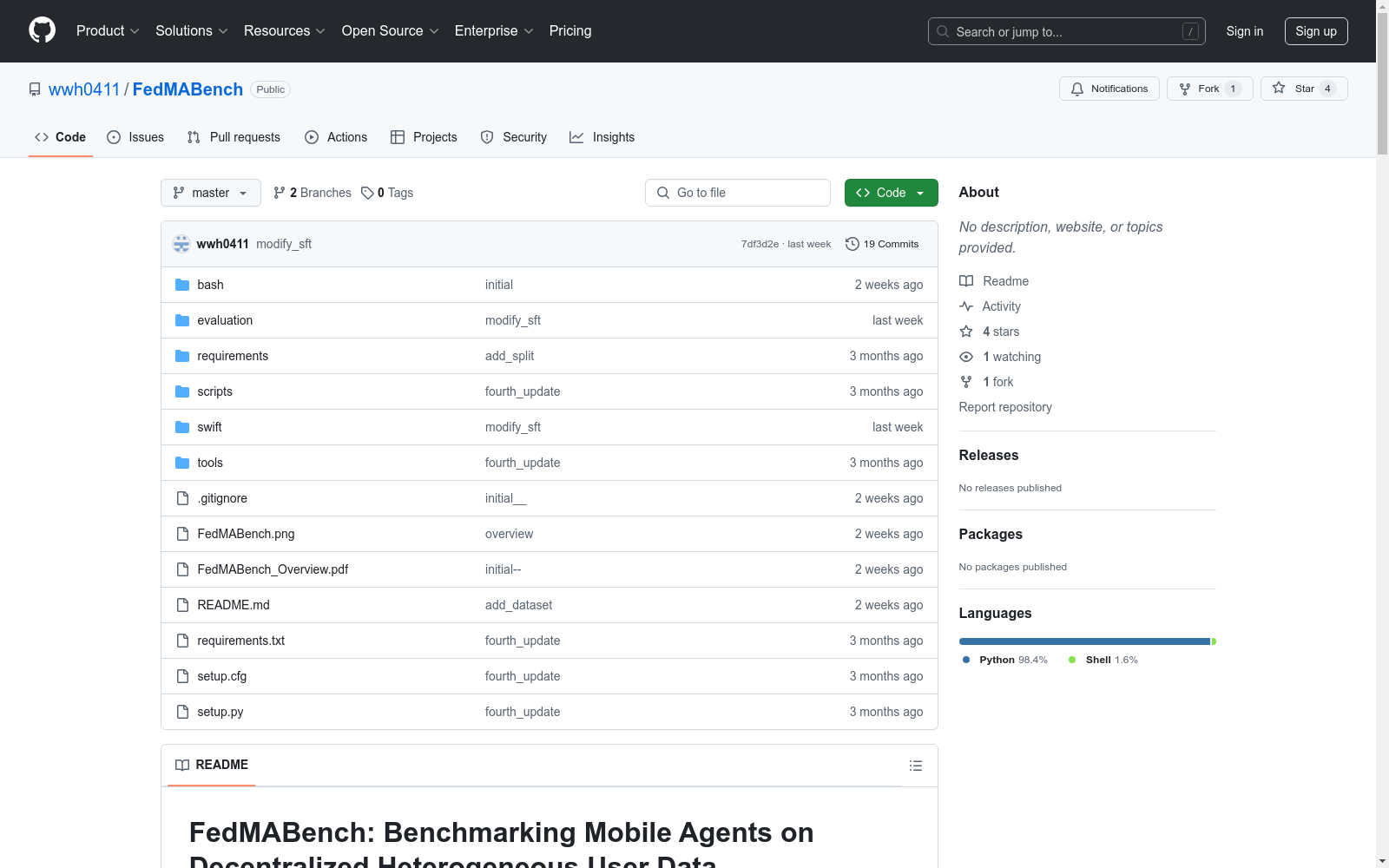The height and width of the screenshot is (868, 1389).
Task: Open the README outline list icon
Action: click(x=916, y=766)
